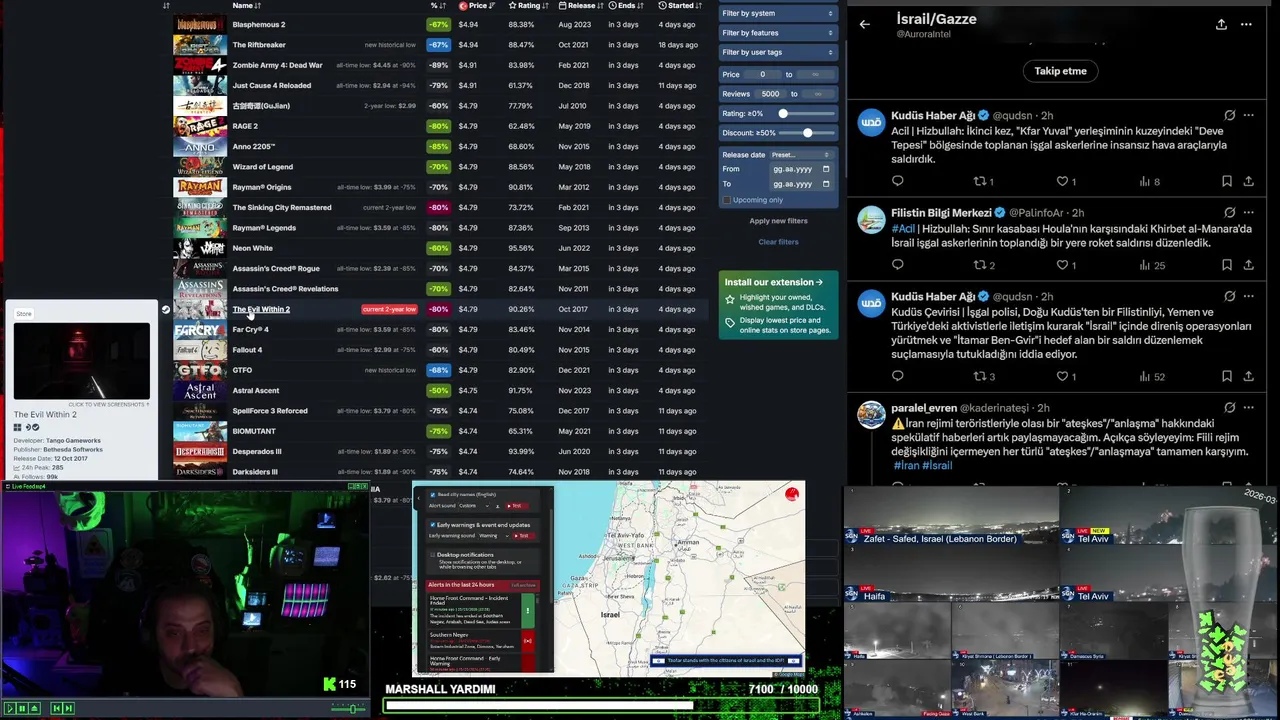Adjust the Rating slider handle
This screenshot has width=1280, height=720.
point(783,113)
